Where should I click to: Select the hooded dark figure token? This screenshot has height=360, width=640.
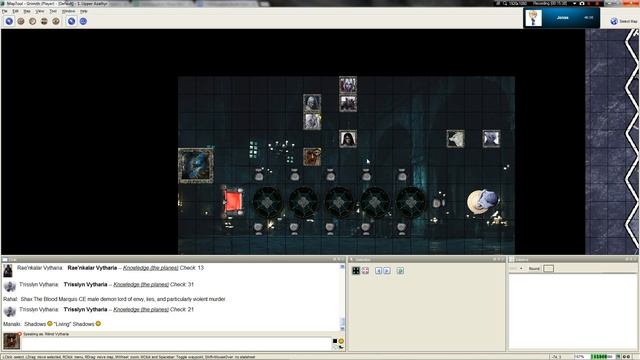348,139
